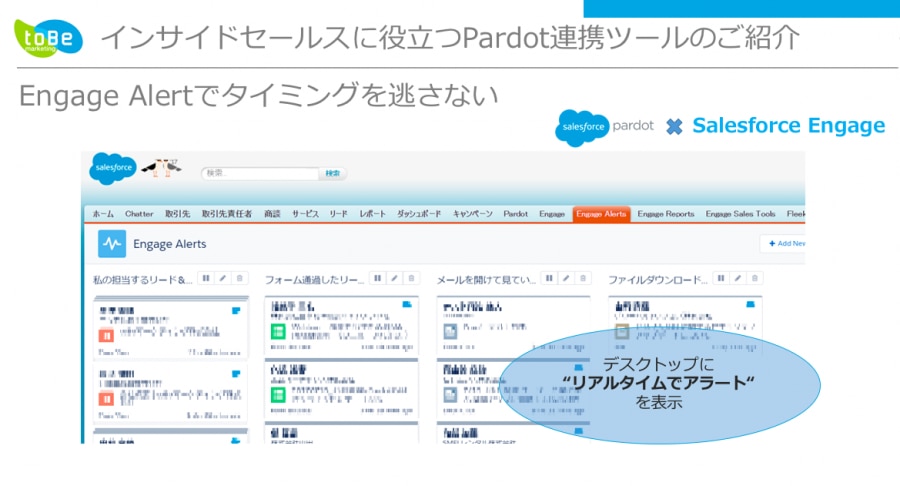Click the blue flag on second 私の担当するリード card
Image resolution: width=900 pixels, height=486 pixels.
tap(236, 374)
